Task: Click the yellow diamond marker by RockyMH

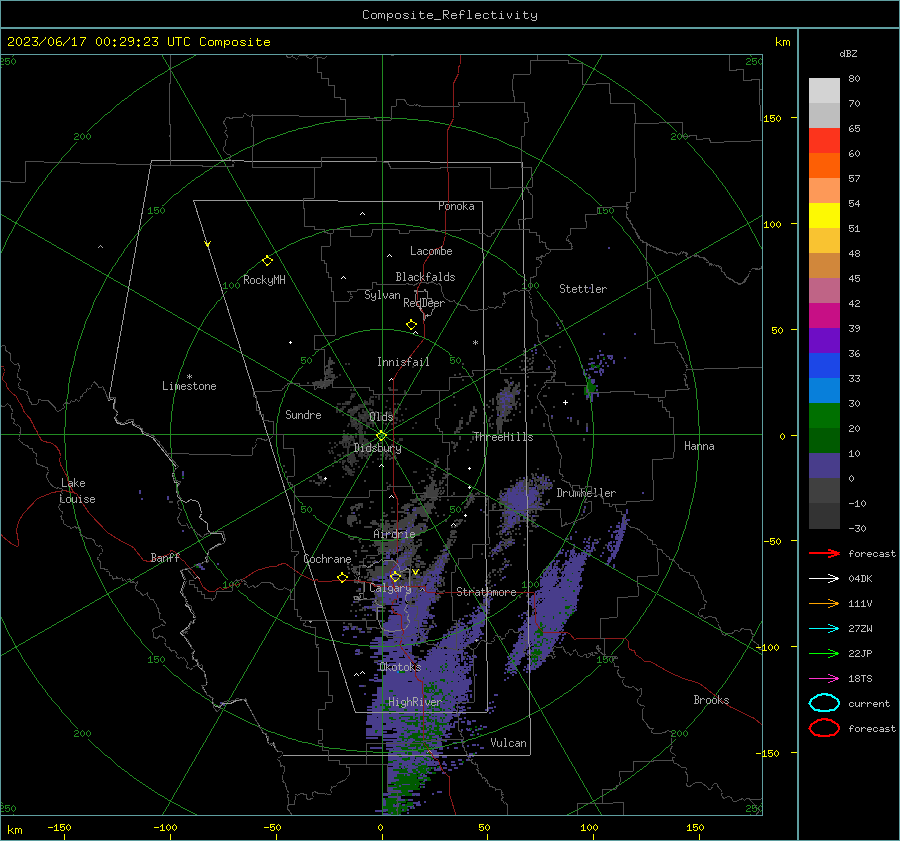Action: [x=267, y=261]
